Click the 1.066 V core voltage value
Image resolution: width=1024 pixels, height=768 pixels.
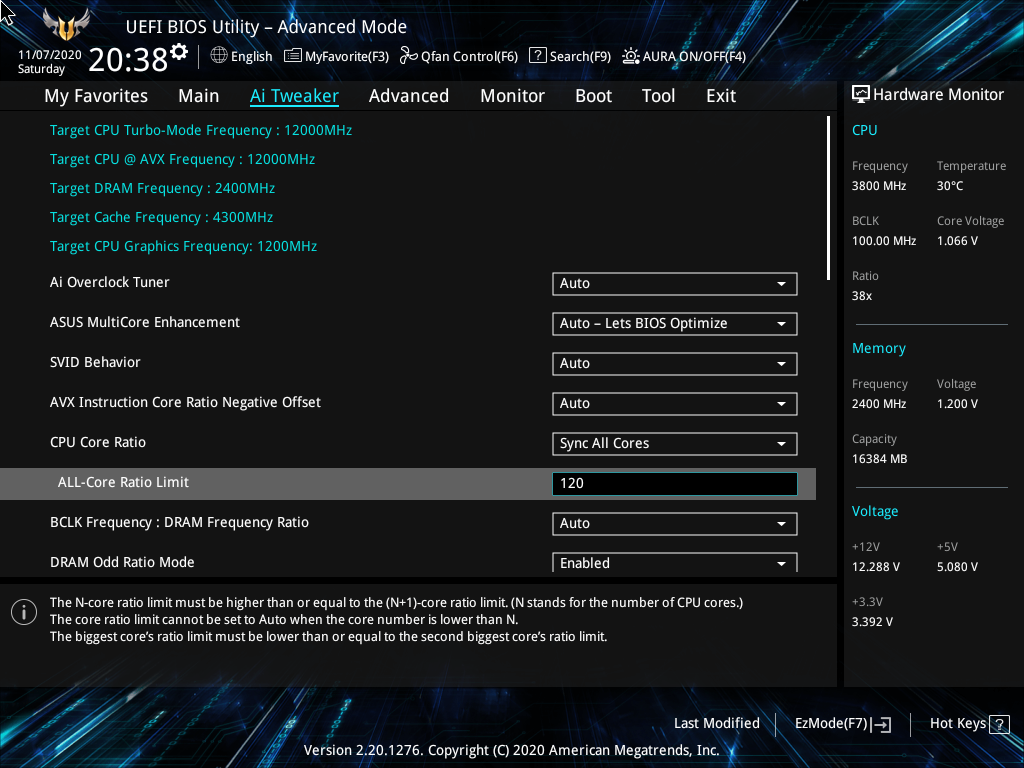(957, 241)
